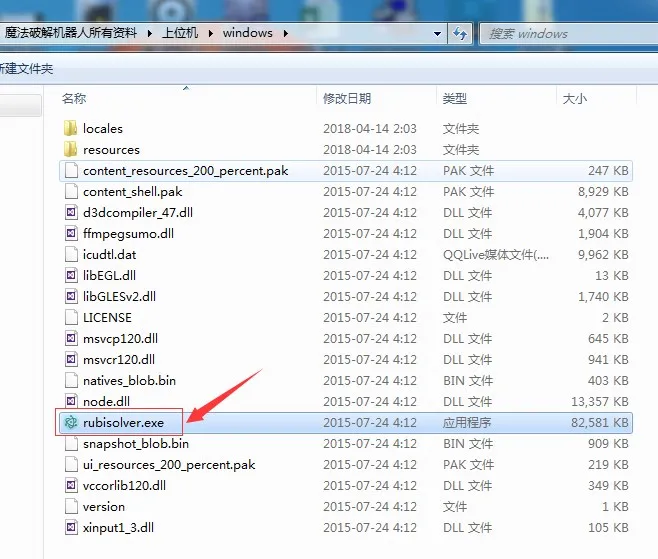Click the snapshot_blob.bin file icon
658x559 pixels.
(71, 443)
